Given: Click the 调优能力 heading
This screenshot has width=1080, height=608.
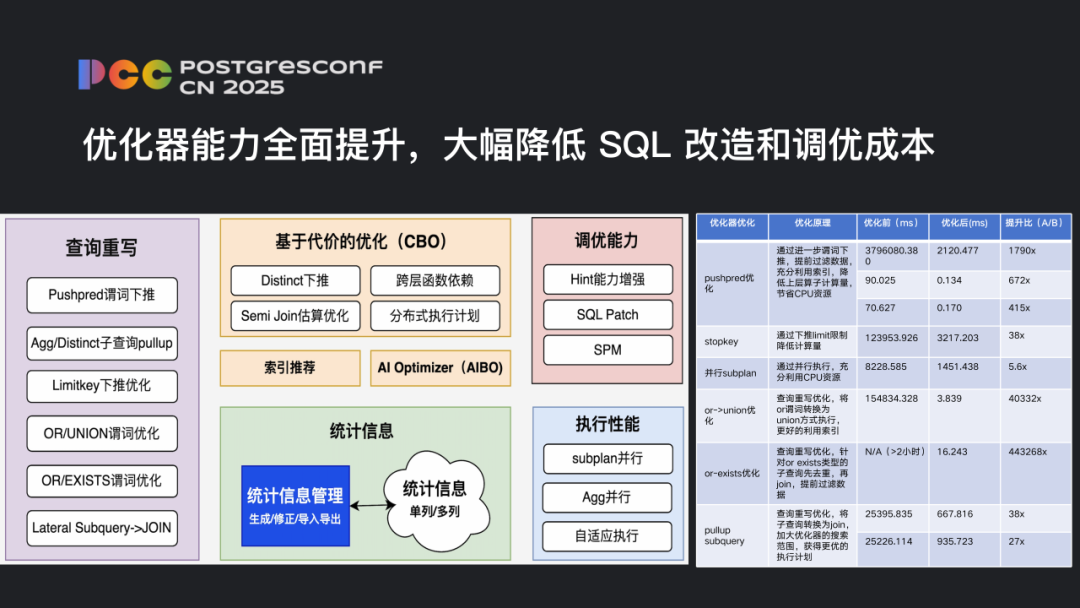Looking at the screenshot, I should point(607,240).
